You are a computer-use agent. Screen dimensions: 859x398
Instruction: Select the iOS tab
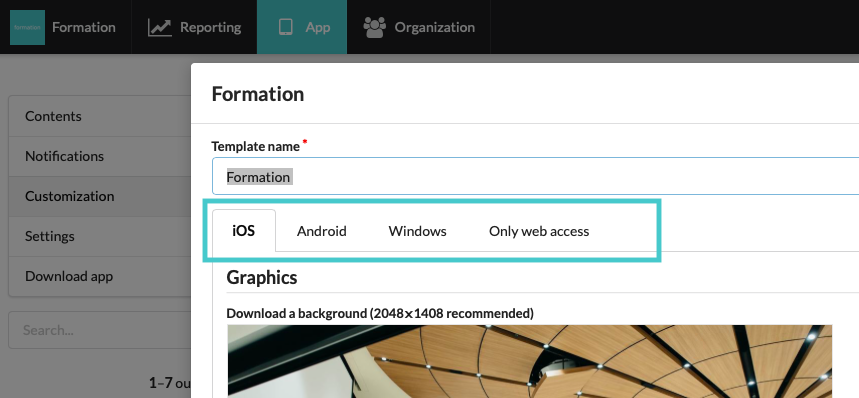click(244, 230)
